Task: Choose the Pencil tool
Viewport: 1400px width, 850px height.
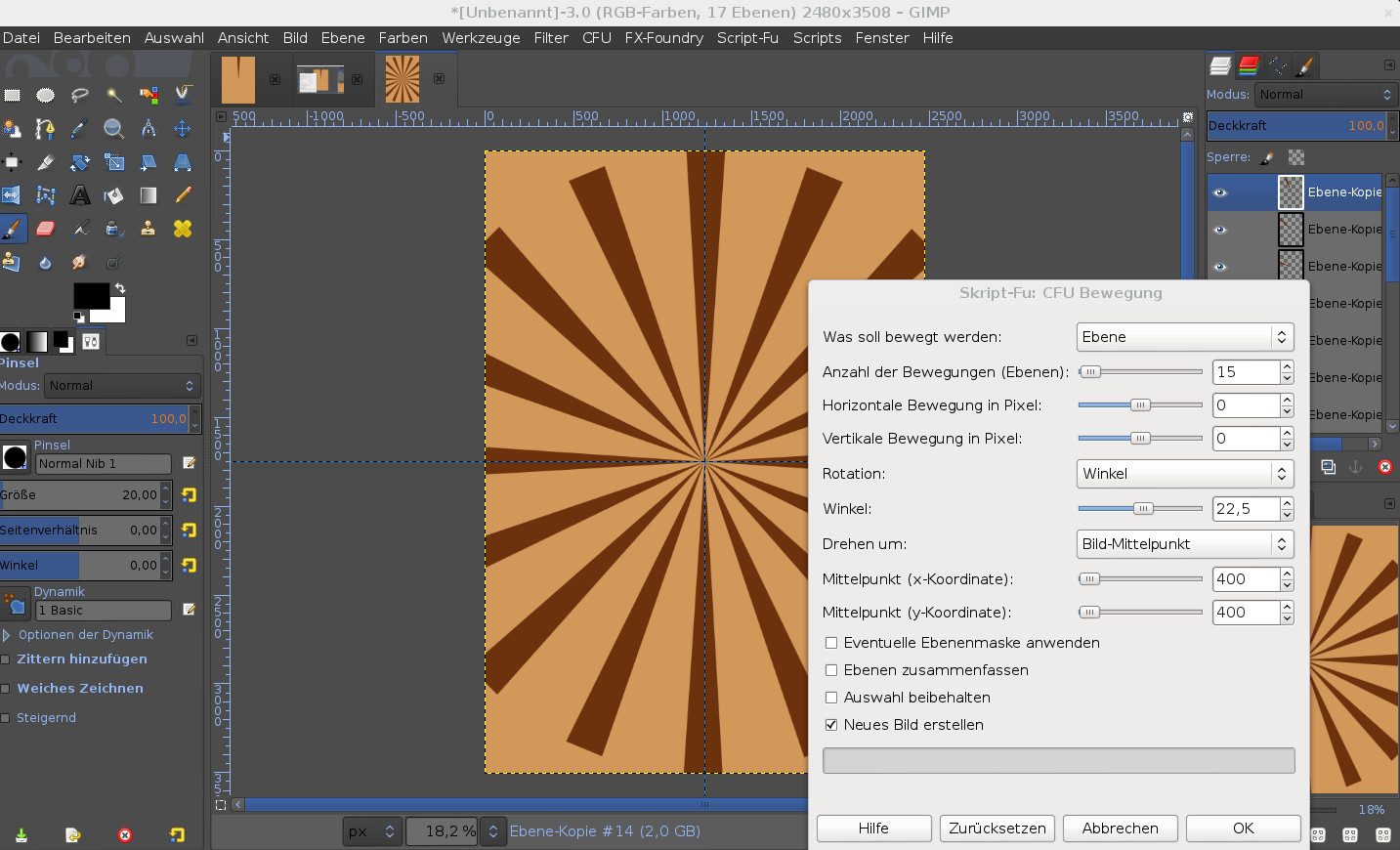Action: pyautogui.click(x=183, y=195)
